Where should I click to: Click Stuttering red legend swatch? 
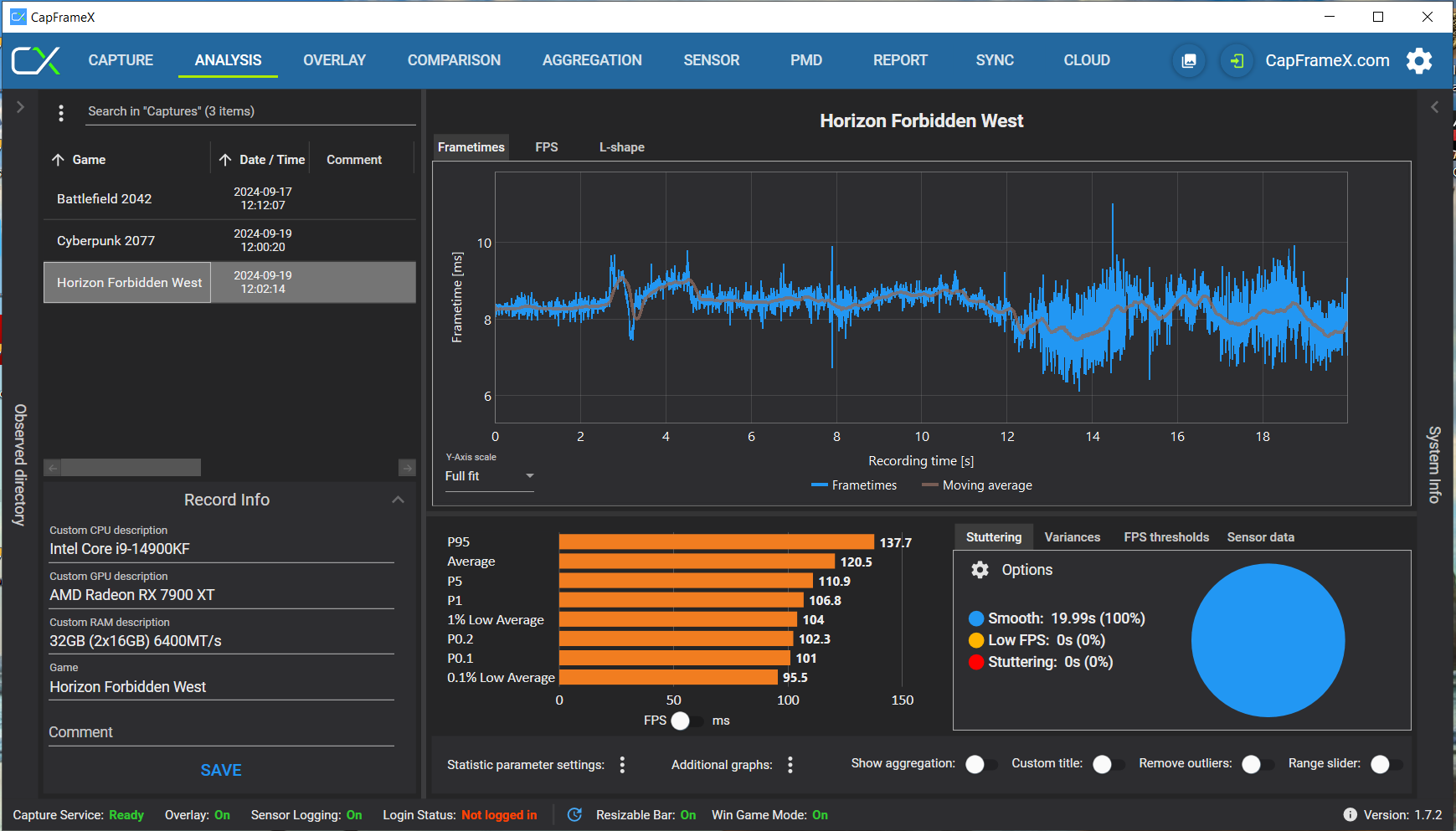coord(976,662)
